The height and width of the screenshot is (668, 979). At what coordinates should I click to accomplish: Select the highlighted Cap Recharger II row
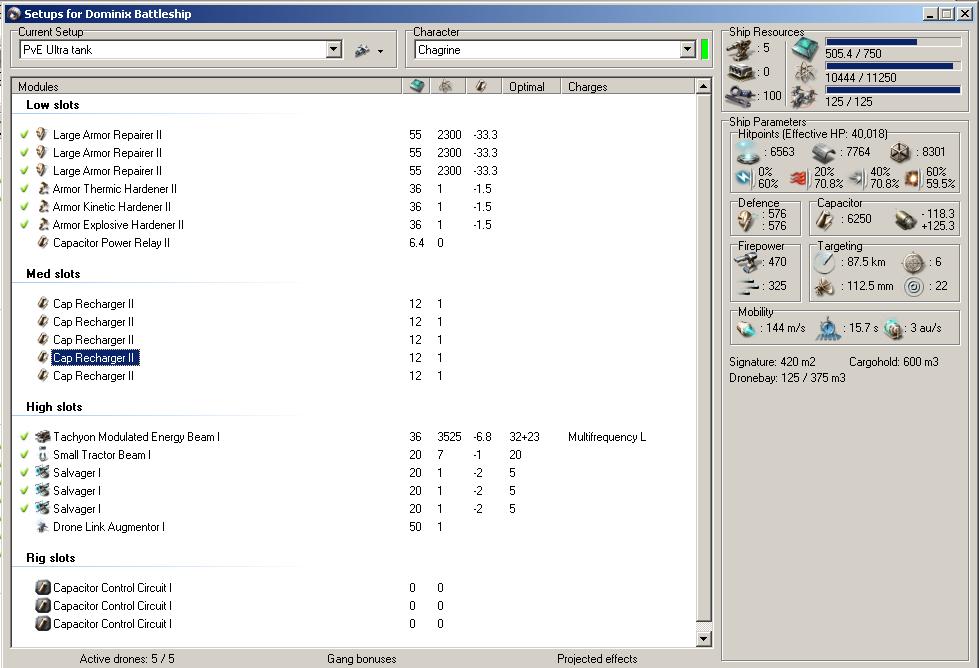pyautogui.click(x=96, y=358)
